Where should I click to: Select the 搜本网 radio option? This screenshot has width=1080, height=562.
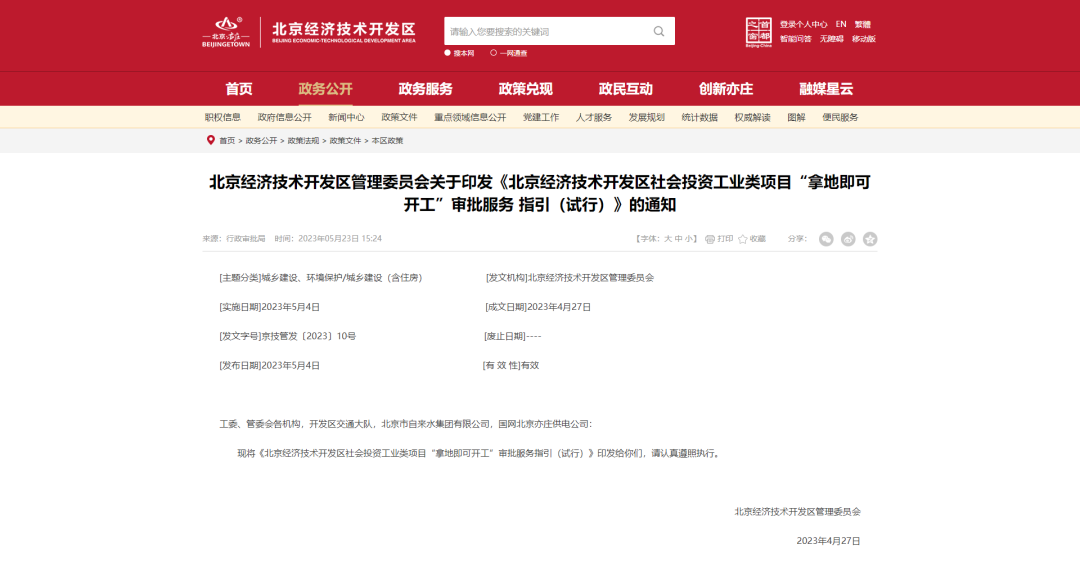coord(448,53)
